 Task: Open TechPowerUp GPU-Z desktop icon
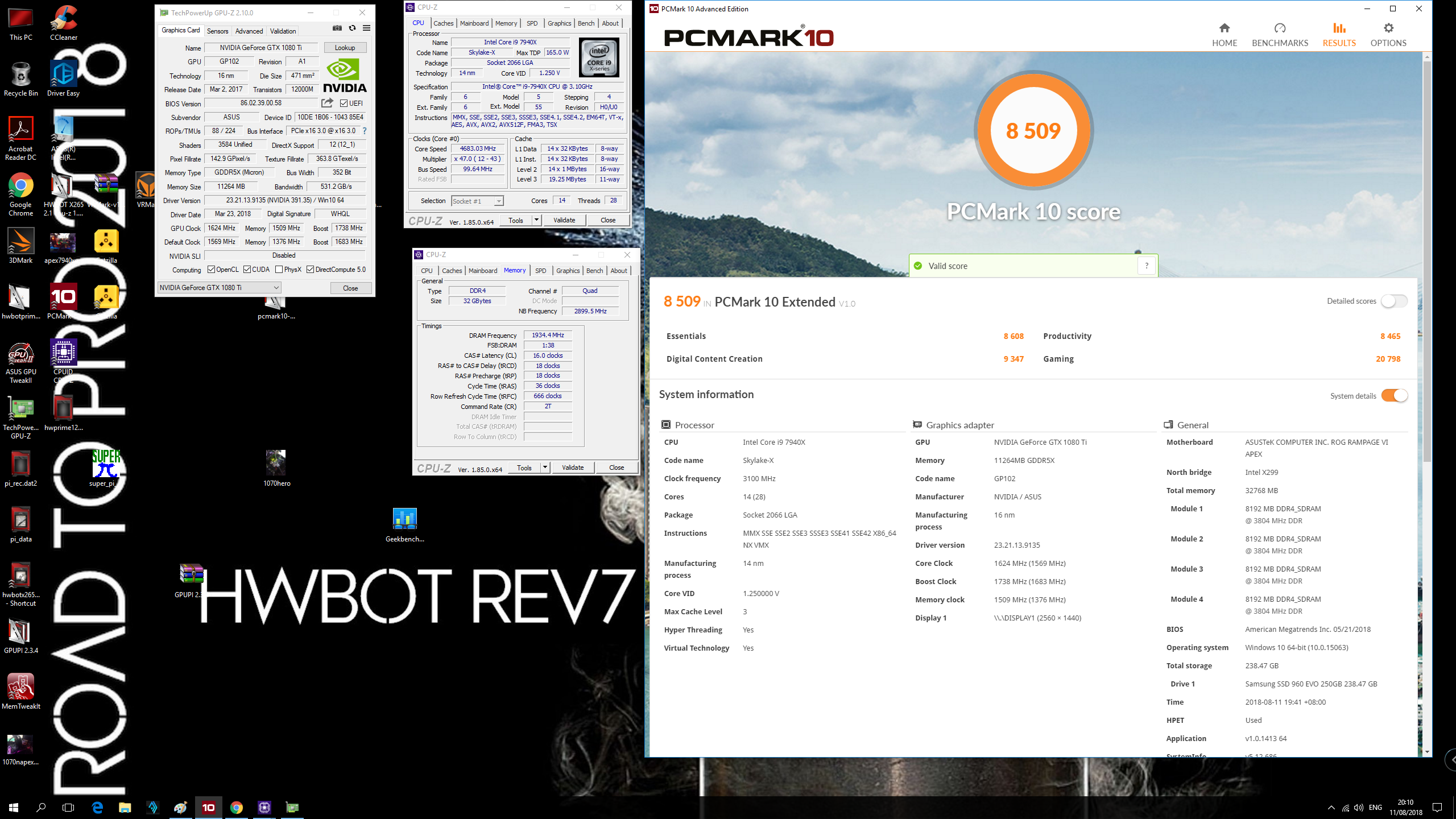(21, 417)
